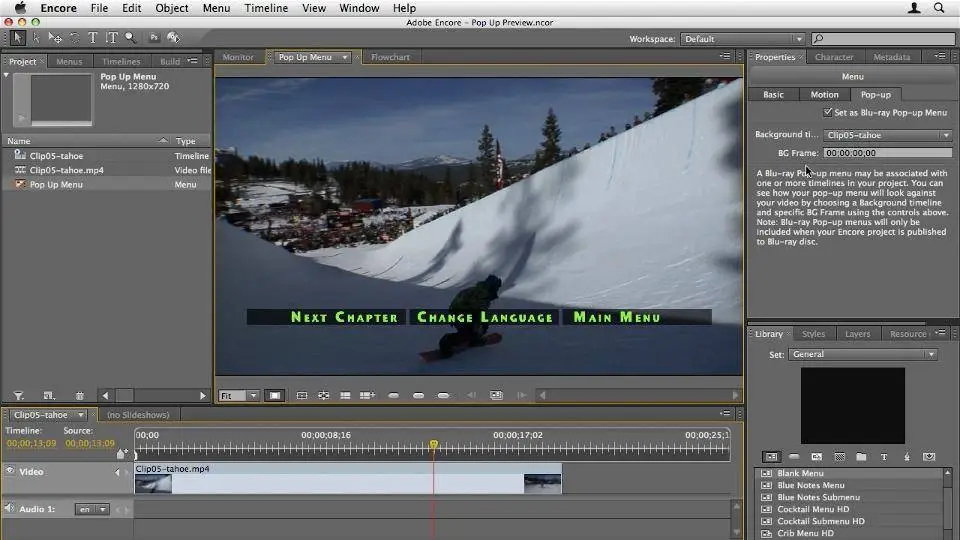The height and width of the screenshot is (540, 960).
Task: Switch to the Motion properties tab
Action: click(x=824, y=94)
